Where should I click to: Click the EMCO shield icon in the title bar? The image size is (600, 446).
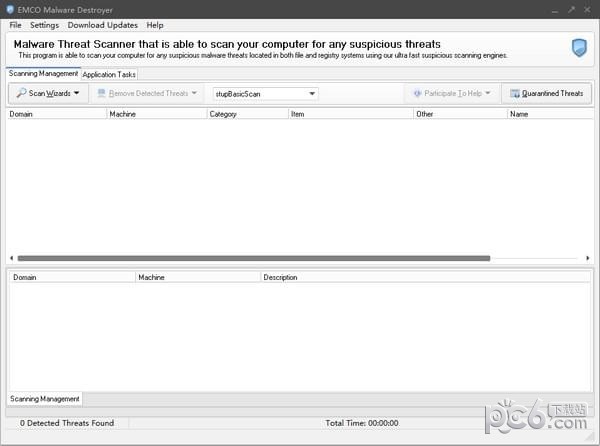point(10,10)
